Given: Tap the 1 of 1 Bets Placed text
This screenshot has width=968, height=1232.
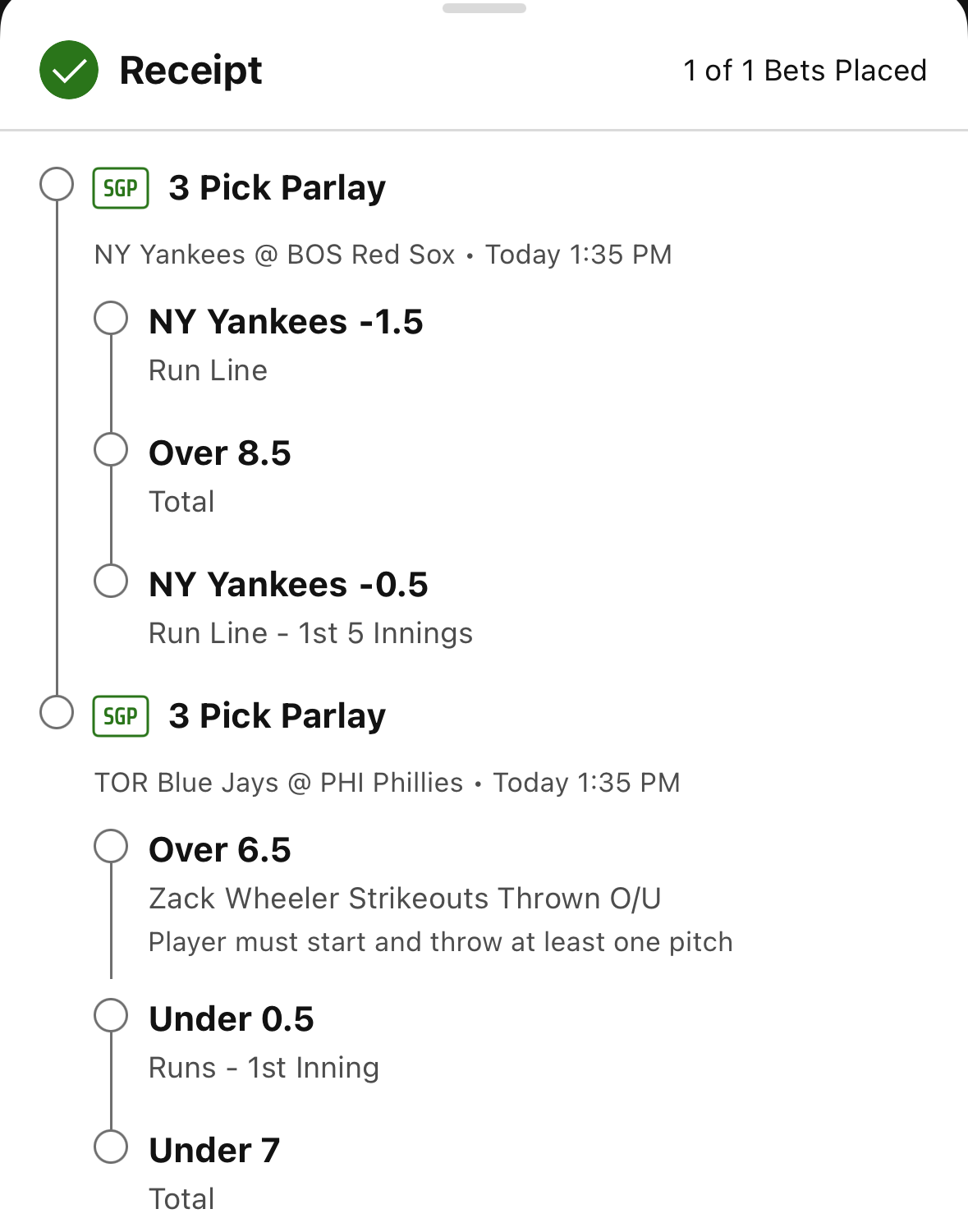Looking at the screenshot, I should [805, 71].
